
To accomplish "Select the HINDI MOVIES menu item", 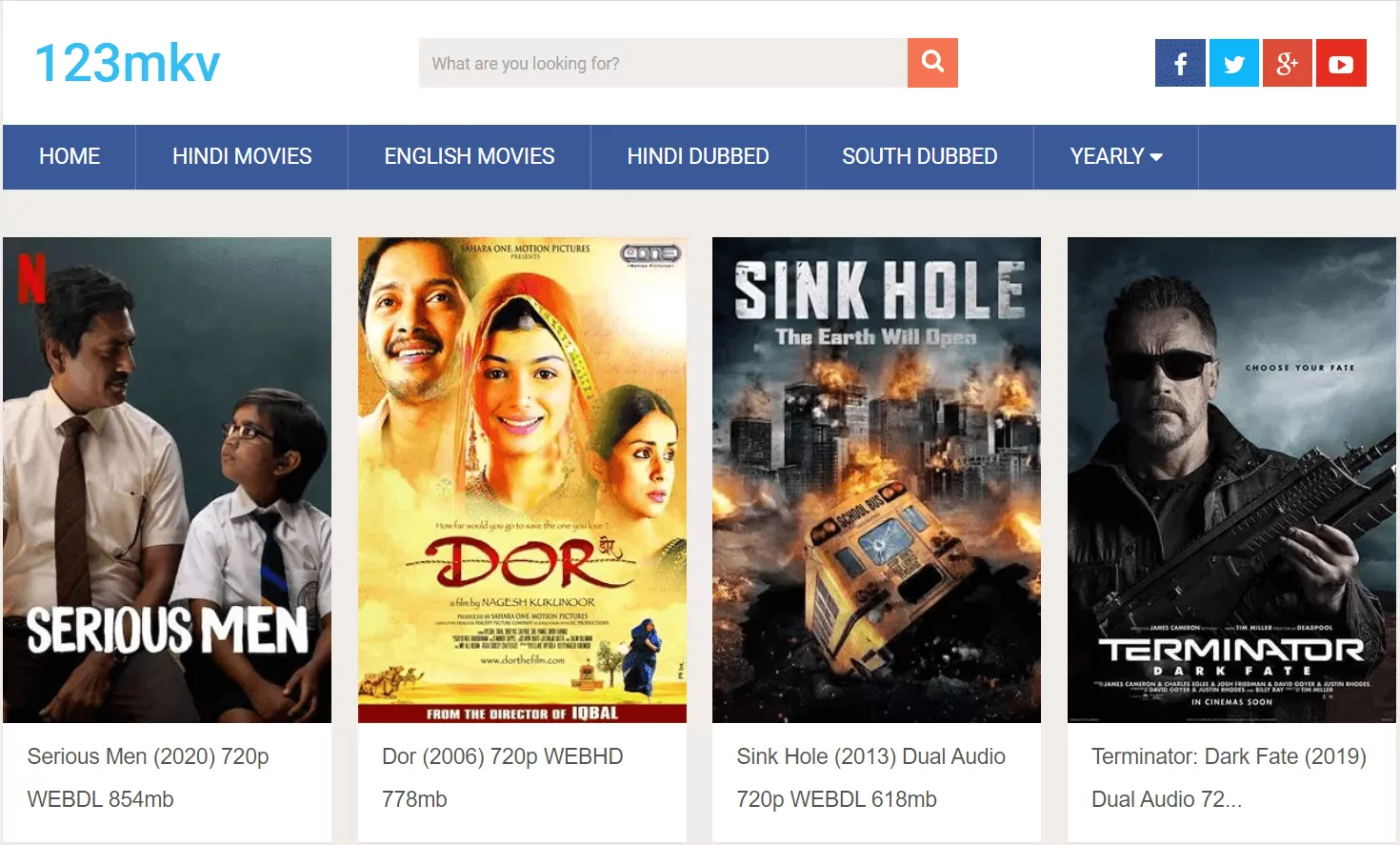I will [241, 156].
